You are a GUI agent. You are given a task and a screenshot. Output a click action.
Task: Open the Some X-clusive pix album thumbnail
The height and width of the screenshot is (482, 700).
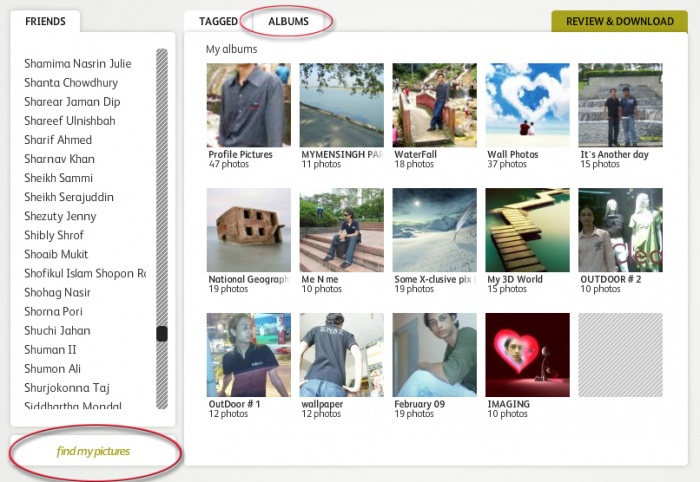pos(434,230)
